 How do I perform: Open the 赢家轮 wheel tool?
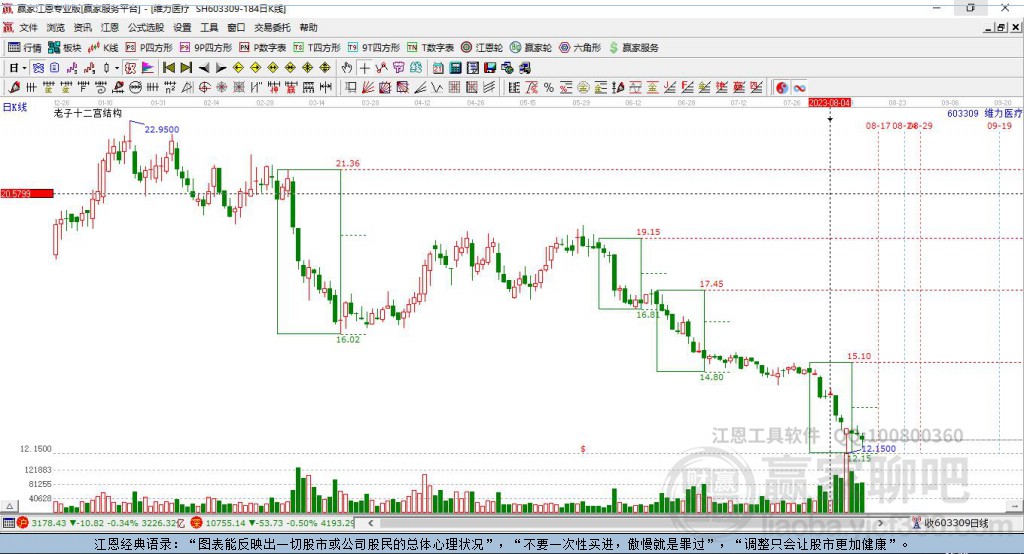tap(531, 48)
